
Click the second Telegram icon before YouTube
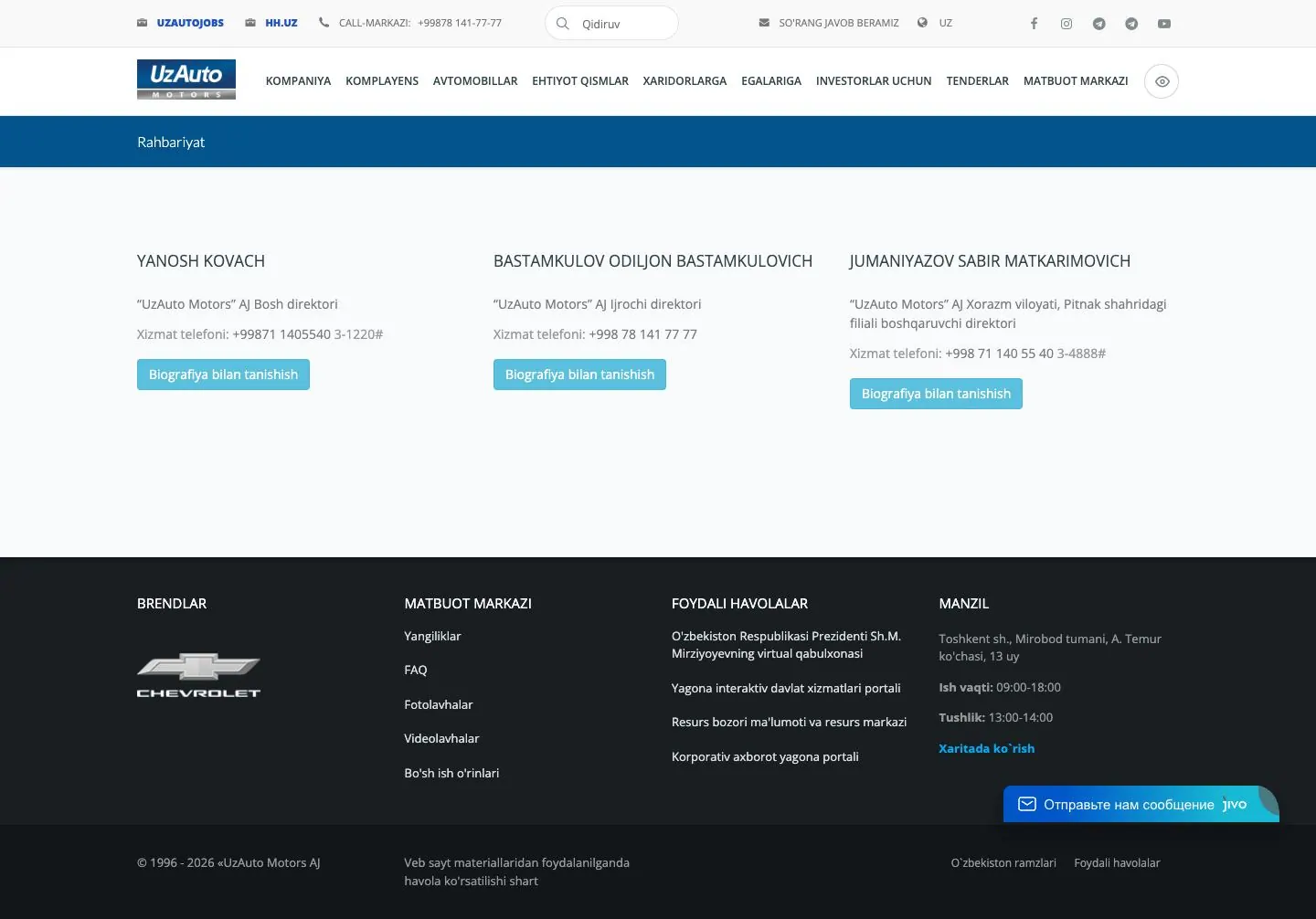[1131, 24]
